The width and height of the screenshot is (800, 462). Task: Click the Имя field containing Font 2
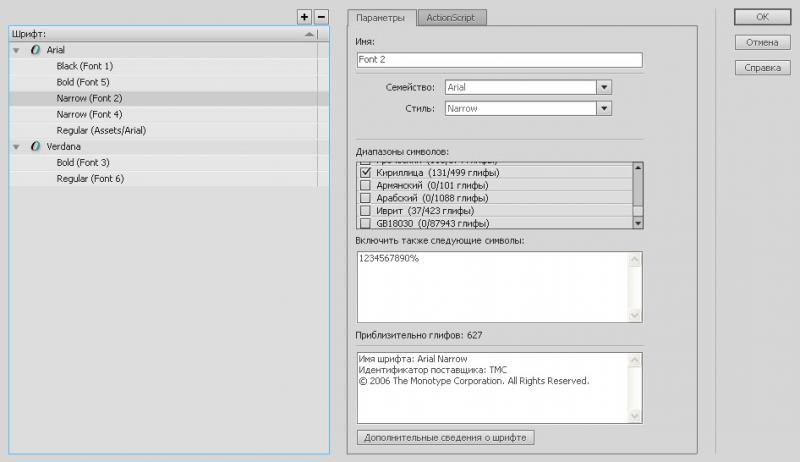[499, 60]
